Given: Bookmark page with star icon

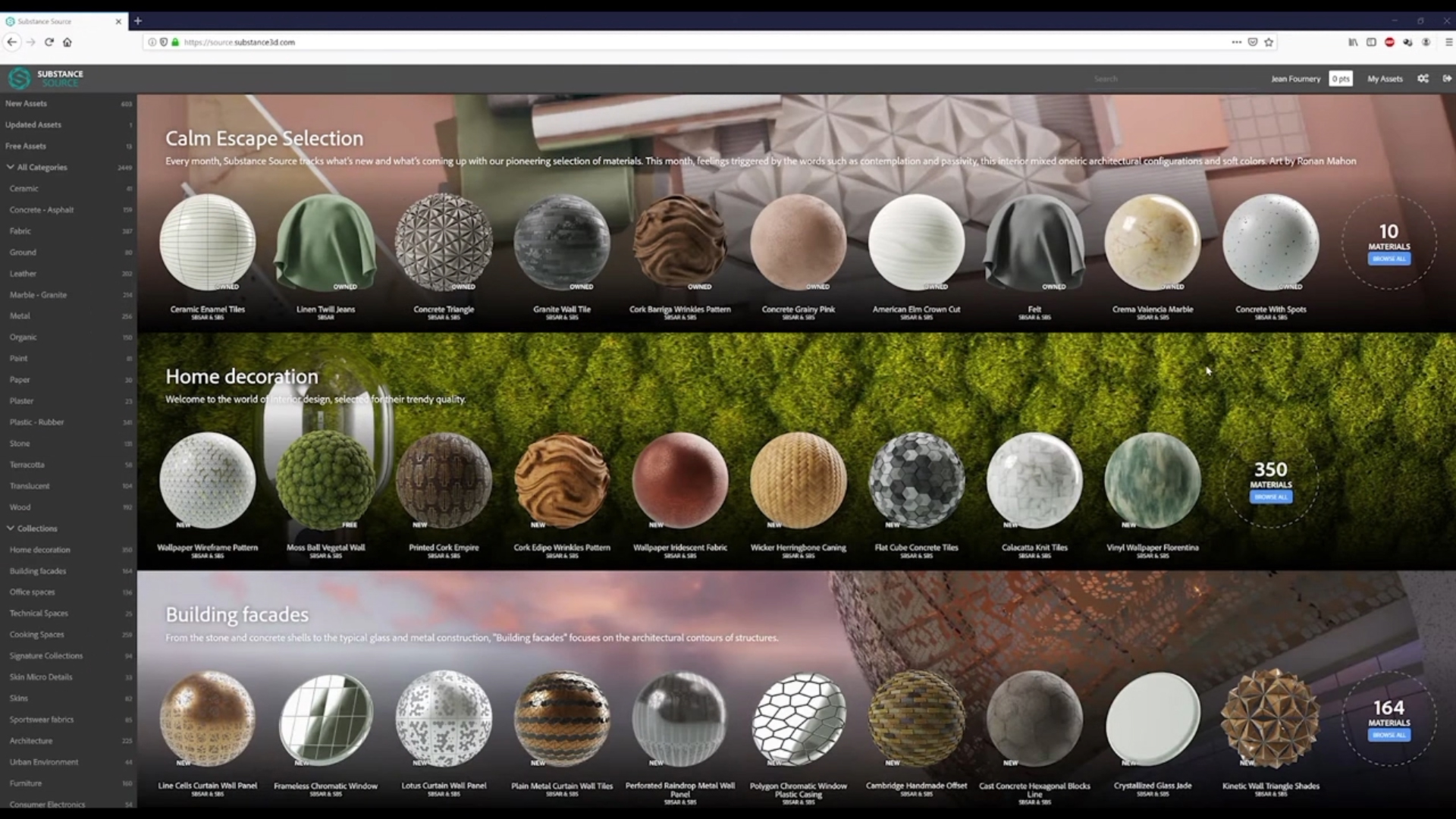Looking at the screenshot, I should point(1269,42).
